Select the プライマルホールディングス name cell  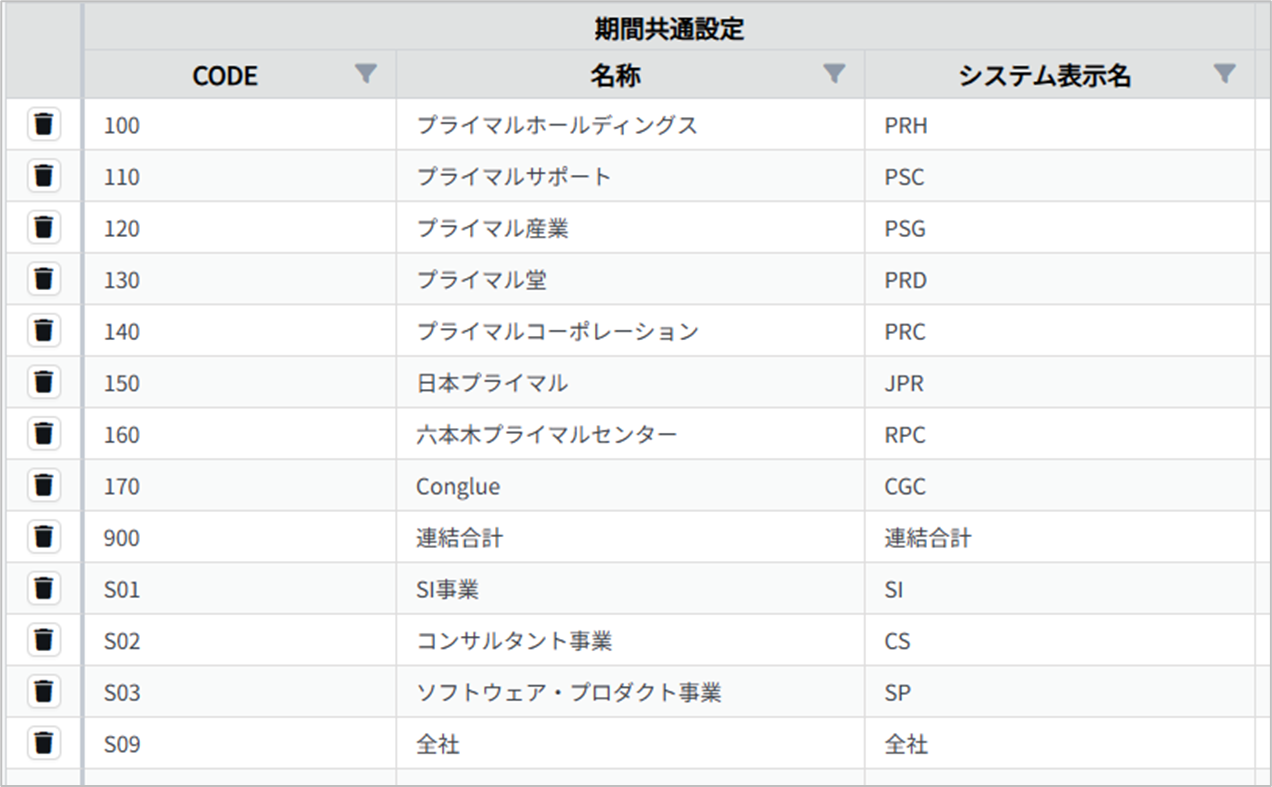557,126
